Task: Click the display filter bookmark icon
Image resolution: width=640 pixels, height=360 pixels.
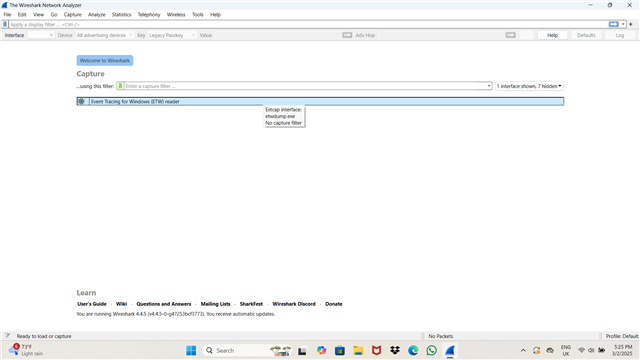Action: point(5,24)
